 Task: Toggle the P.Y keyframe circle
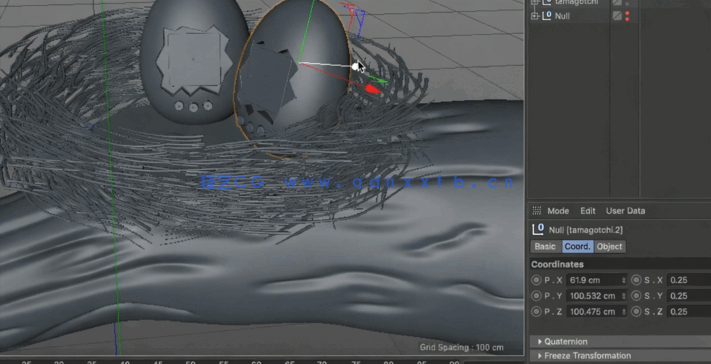536,296
